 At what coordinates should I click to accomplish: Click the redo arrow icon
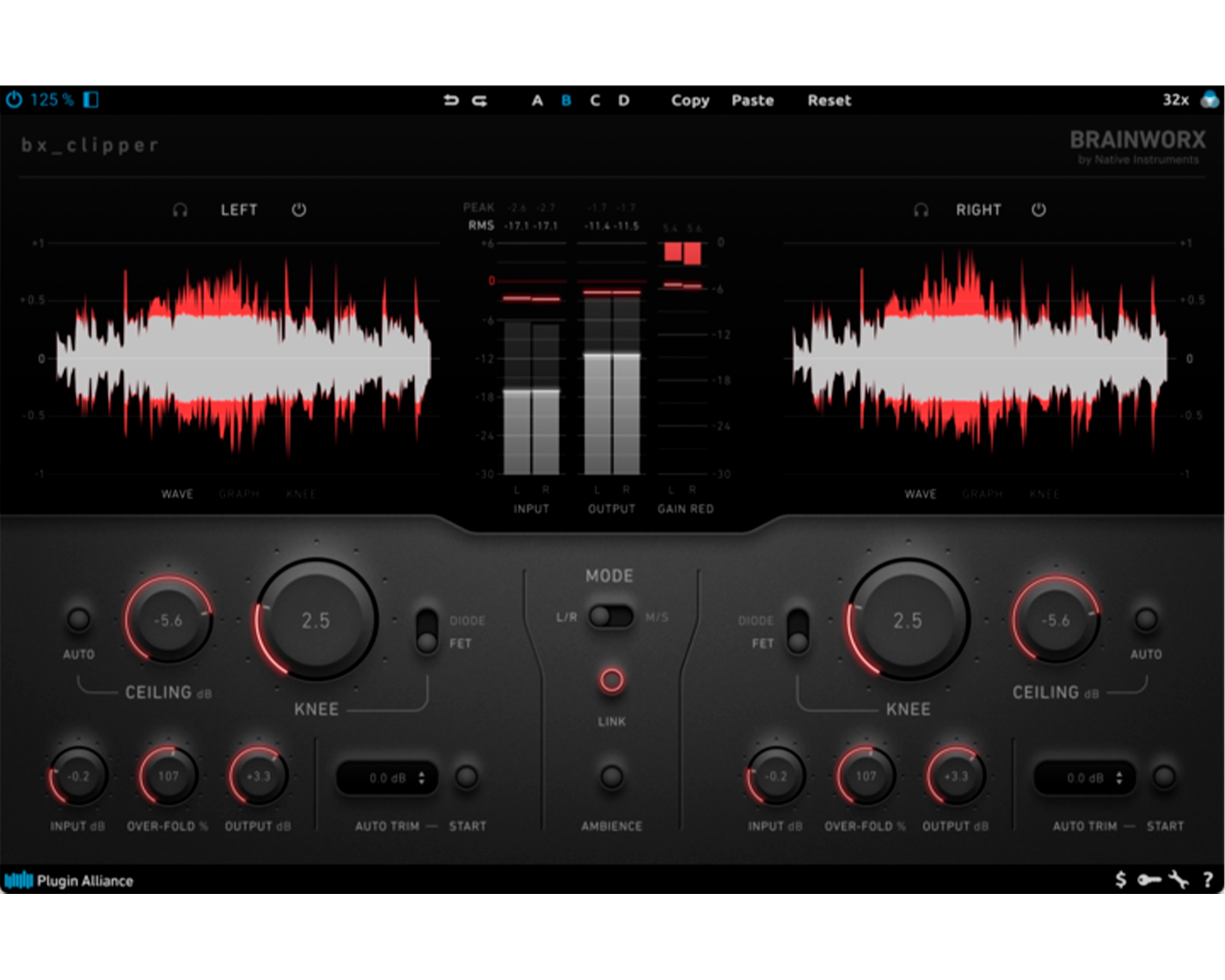coord(480,101)
